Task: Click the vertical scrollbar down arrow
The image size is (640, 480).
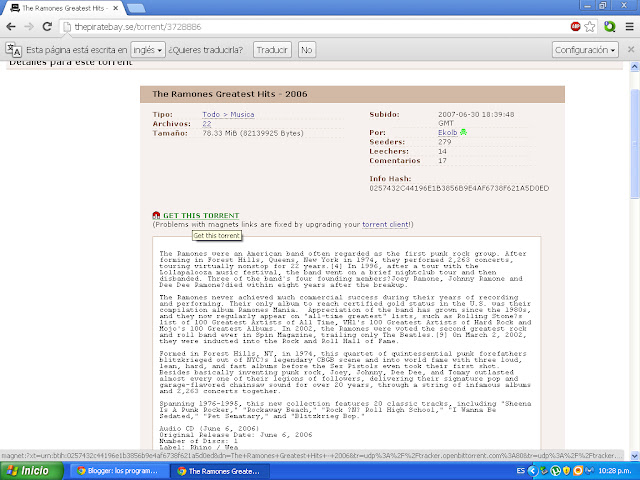Action: 634,455
